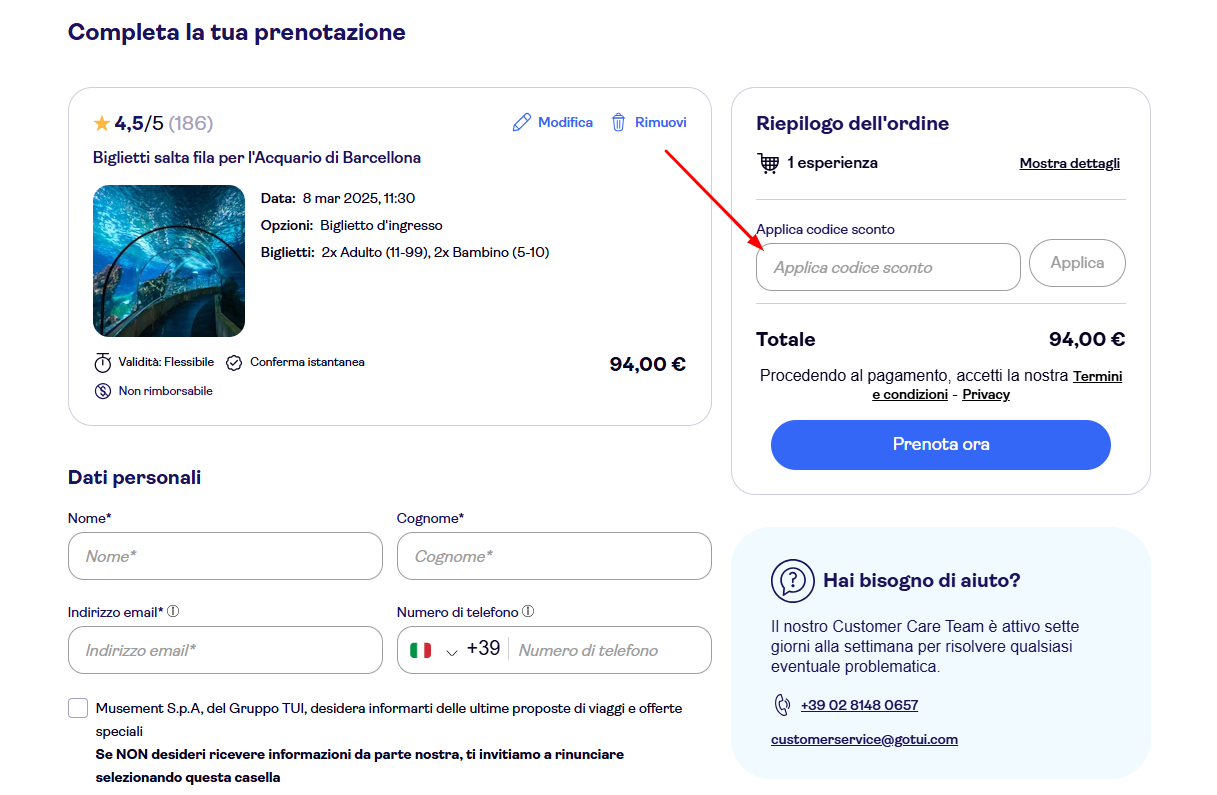Open the phone country code dropdown
Image resolution: width=1217 pixels, height=795 pixels.
[x=451, y=650]
